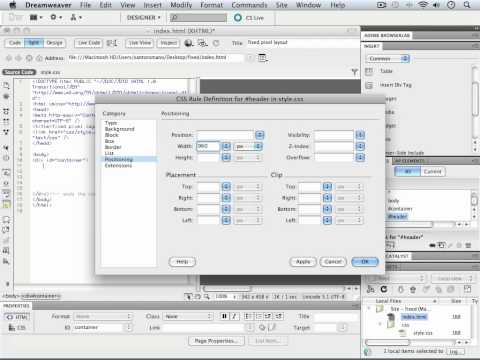Click the Insert Div Tag icon
The width and height of the screenshot is (480, 360).
click(369, 85)
